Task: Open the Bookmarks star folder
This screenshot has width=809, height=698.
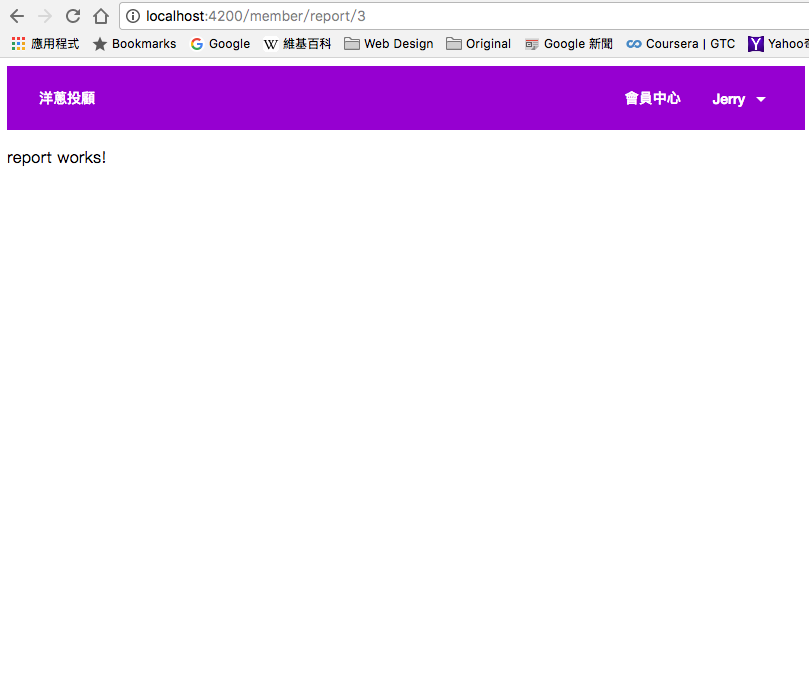Action: [x=135, y=44]
